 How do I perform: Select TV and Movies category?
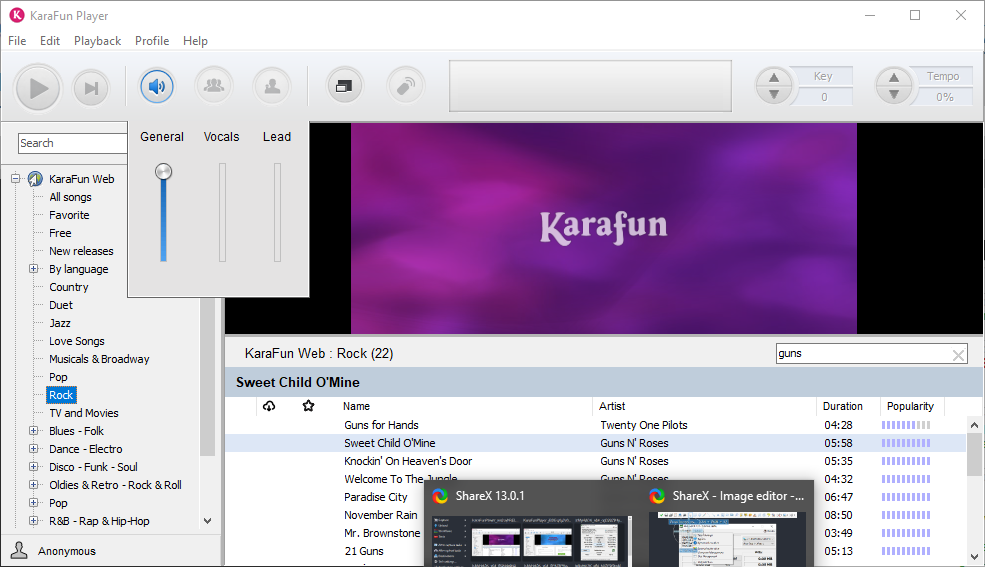84,413
